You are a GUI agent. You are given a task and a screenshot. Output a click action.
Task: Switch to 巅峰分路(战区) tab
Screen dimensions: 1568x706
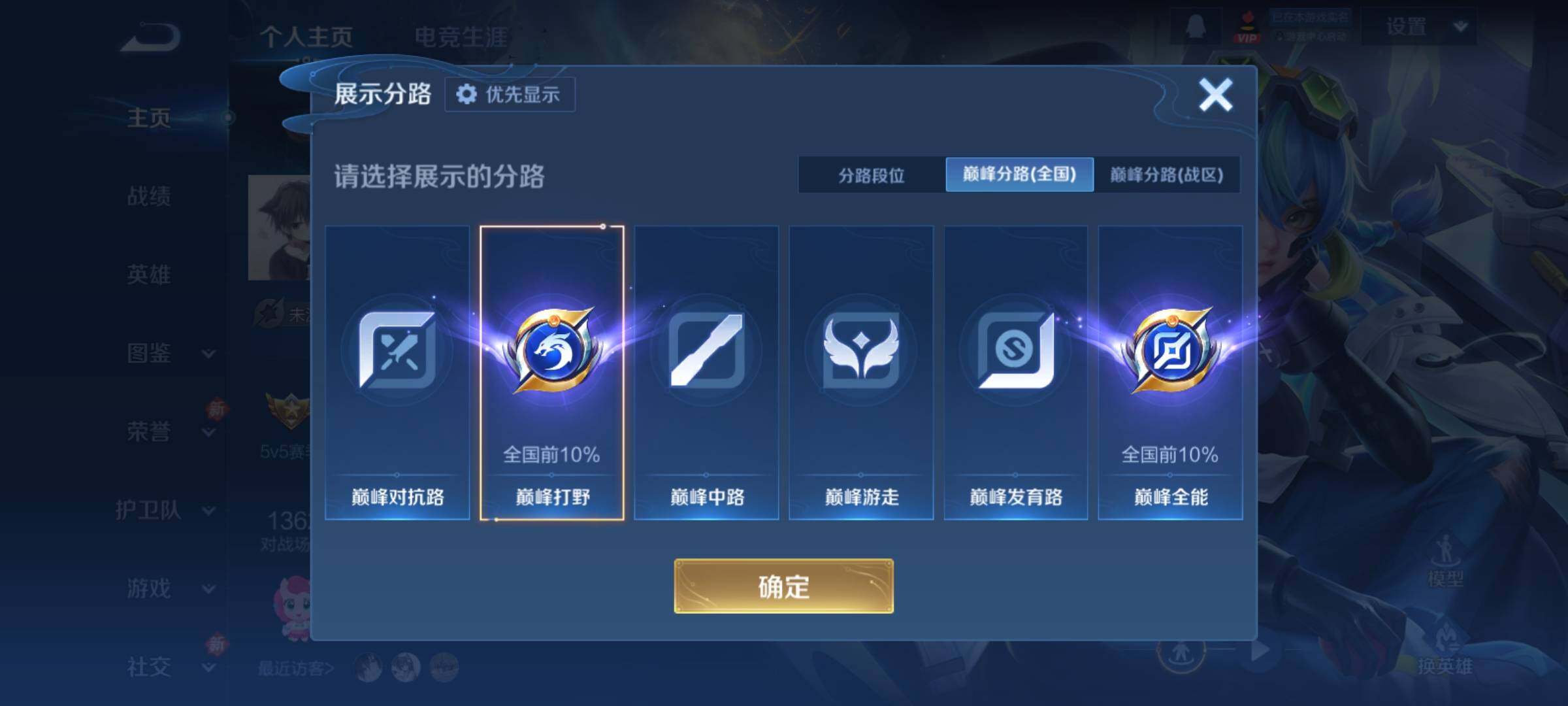click(x=1167, y=175)
